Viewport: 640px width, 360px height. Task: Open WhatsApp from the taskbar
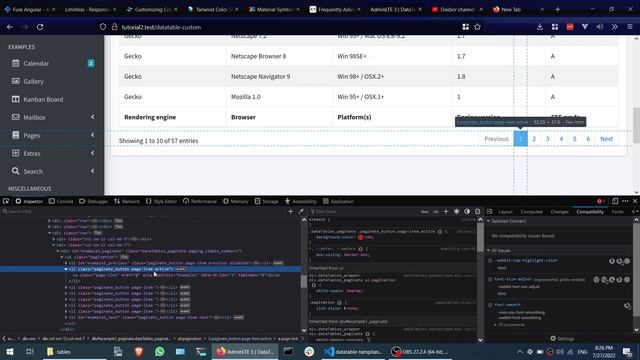click(160, 351)
